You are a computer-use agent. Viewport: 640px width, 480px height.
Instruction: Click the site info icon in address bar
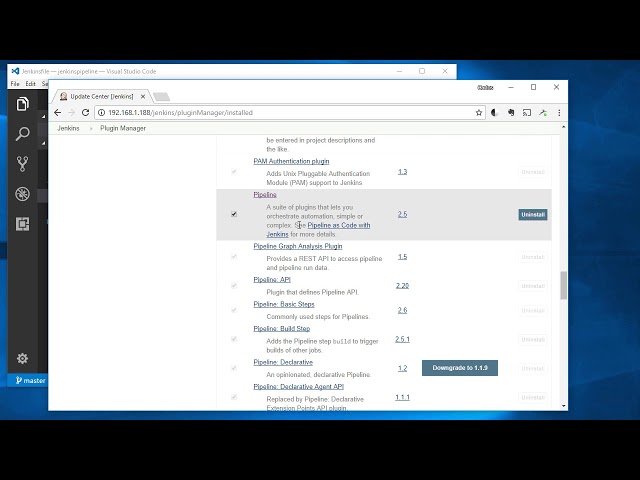tap(101, 113)
